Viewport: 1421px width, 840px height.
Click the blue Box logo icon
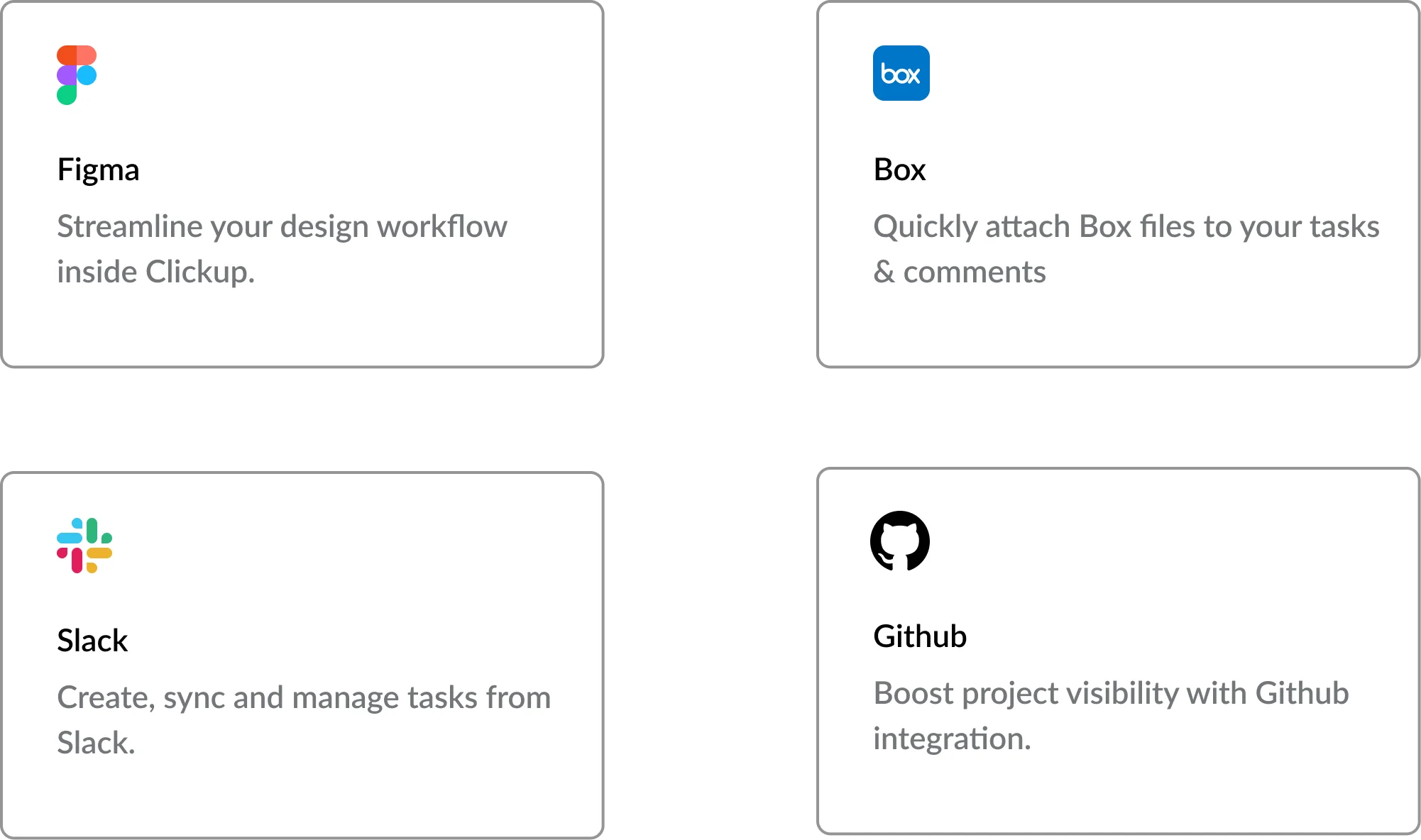[x=901, y=73]
